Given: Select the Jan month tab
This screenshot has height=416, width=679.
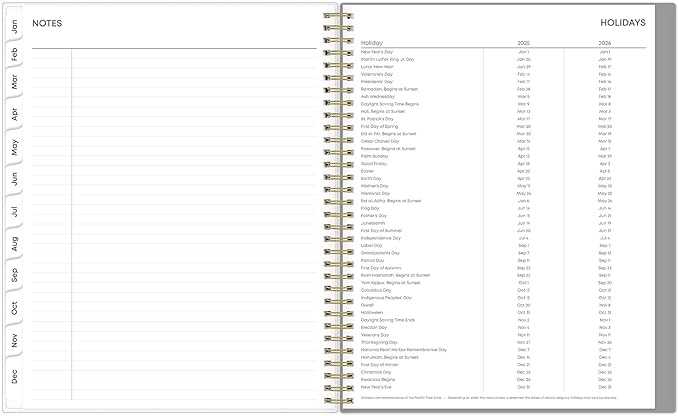Looking at the screenshot, I should [14, 27].
